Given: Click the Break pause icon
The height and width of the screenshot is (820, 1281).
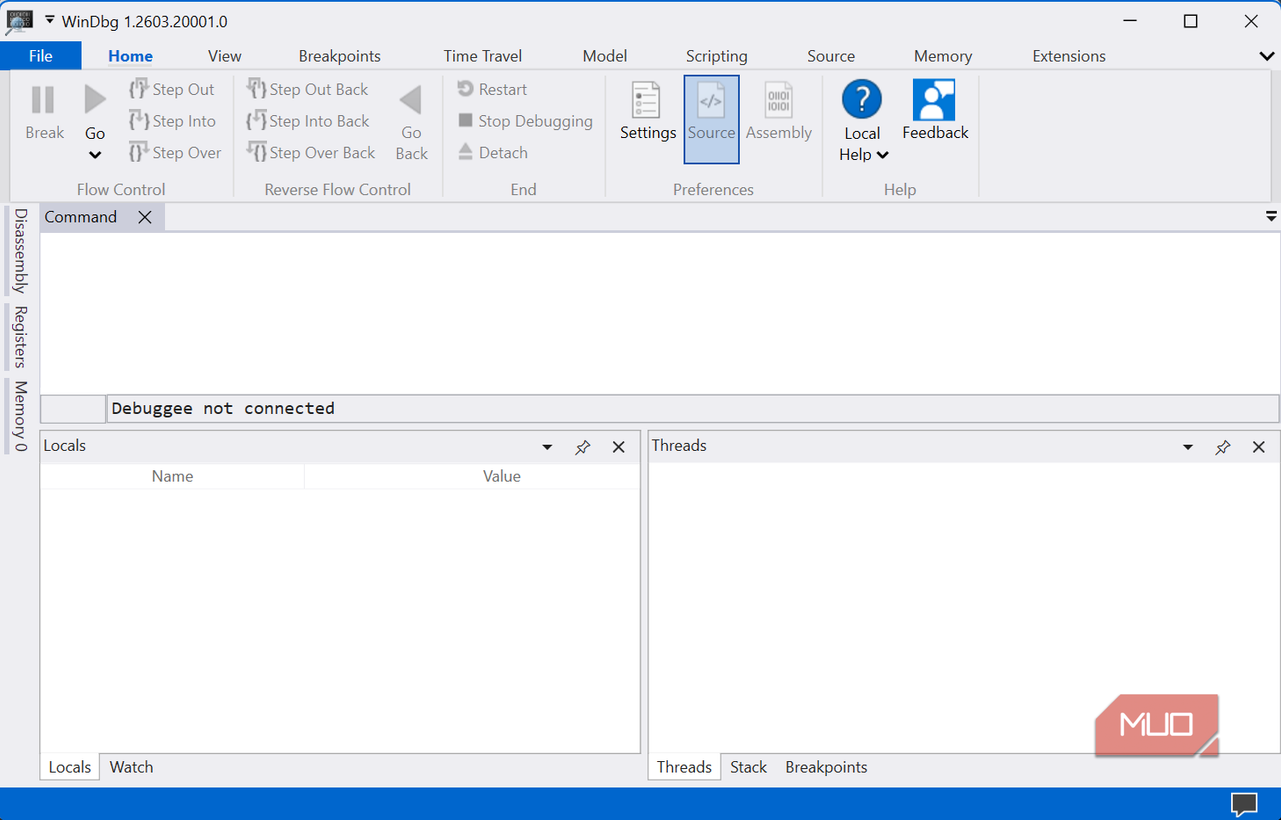Looking at the screenshot, I should coord(43,100).
